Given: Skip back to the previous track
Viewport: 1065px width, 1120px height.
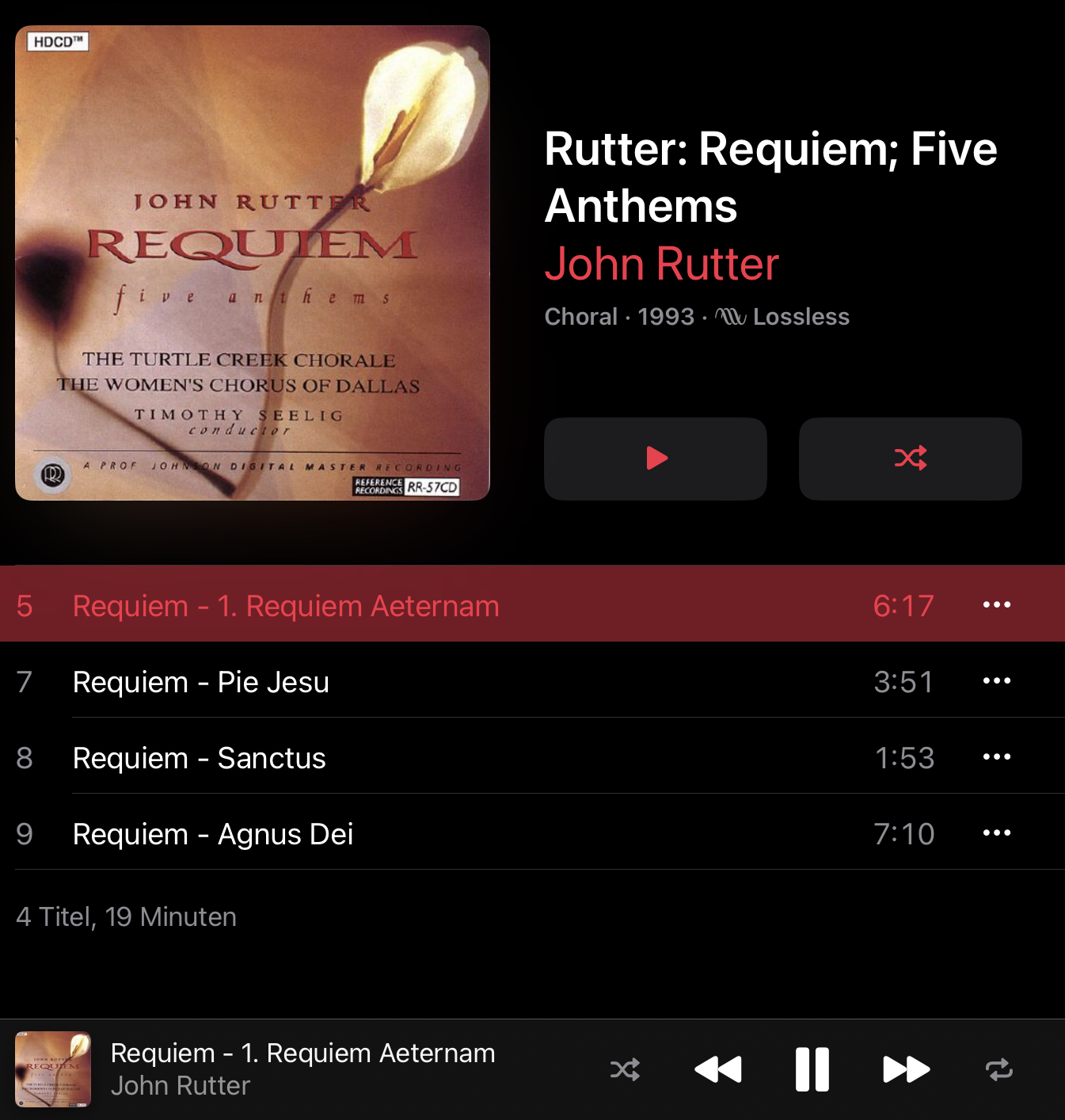Looking at the screenshot, I should pyautogui.click(x=718, y=1070).
